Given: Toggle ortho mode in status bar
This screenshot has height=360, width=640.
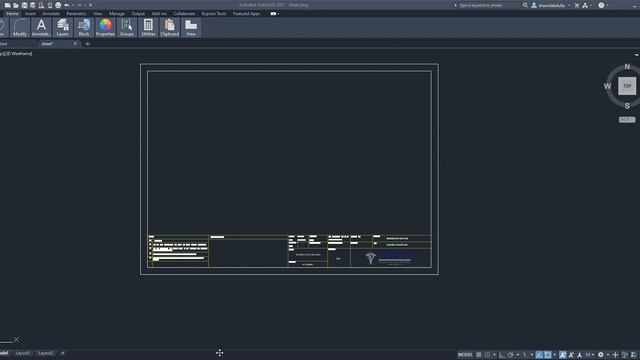Looking at the screenshot, I should coord(501,355).
